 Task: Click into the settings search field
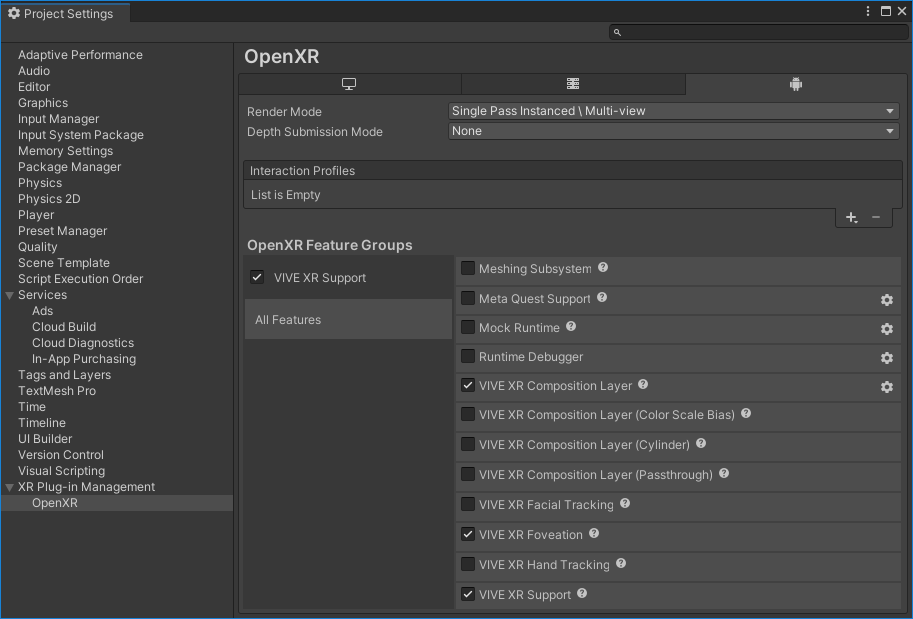click(x=759, y=33)
